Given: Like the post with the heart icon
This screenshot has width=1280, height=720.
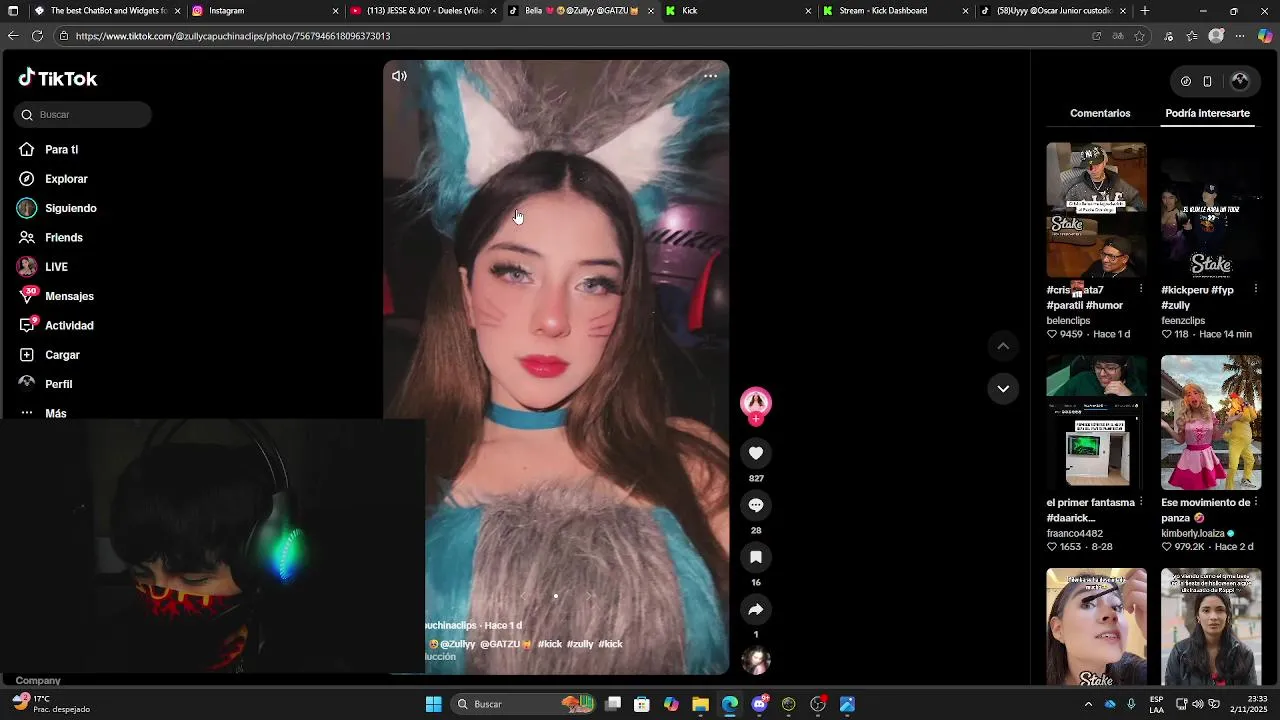Looking at the screenshot, I should tap(756, 453).
